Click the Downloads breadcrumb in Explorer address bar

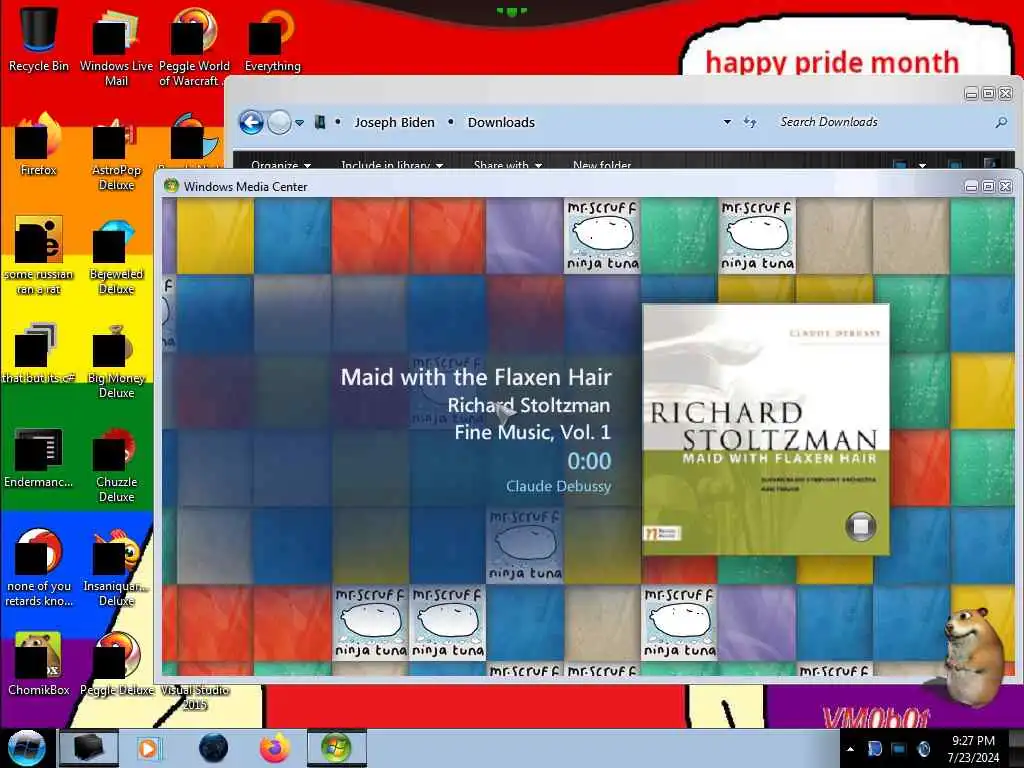click(501, 122)
